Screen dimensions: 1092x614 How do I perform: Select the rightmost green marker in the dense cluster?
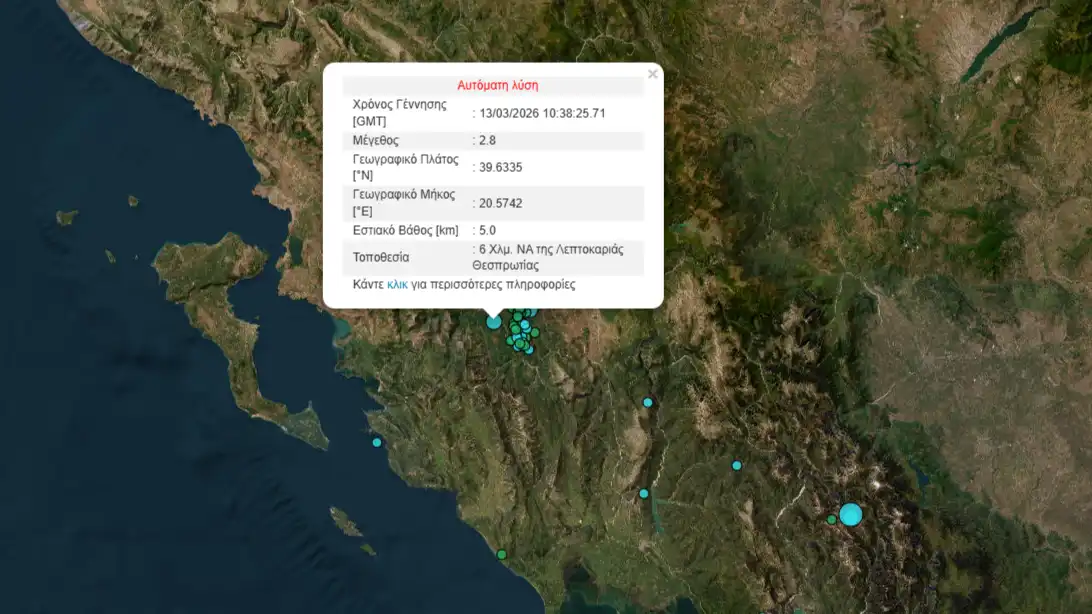[x=535, y=332]
